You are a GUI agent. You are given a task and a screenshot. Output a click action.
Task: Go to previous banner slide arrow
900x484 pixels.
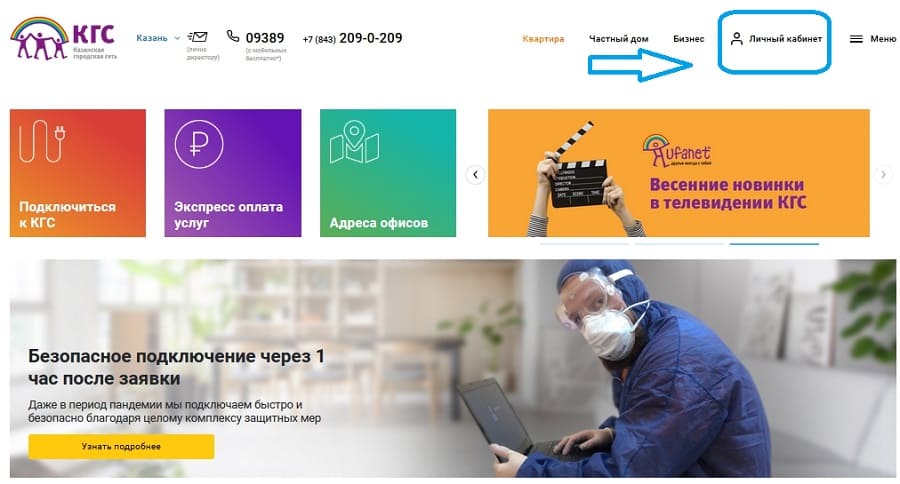[x=475, y=175]
